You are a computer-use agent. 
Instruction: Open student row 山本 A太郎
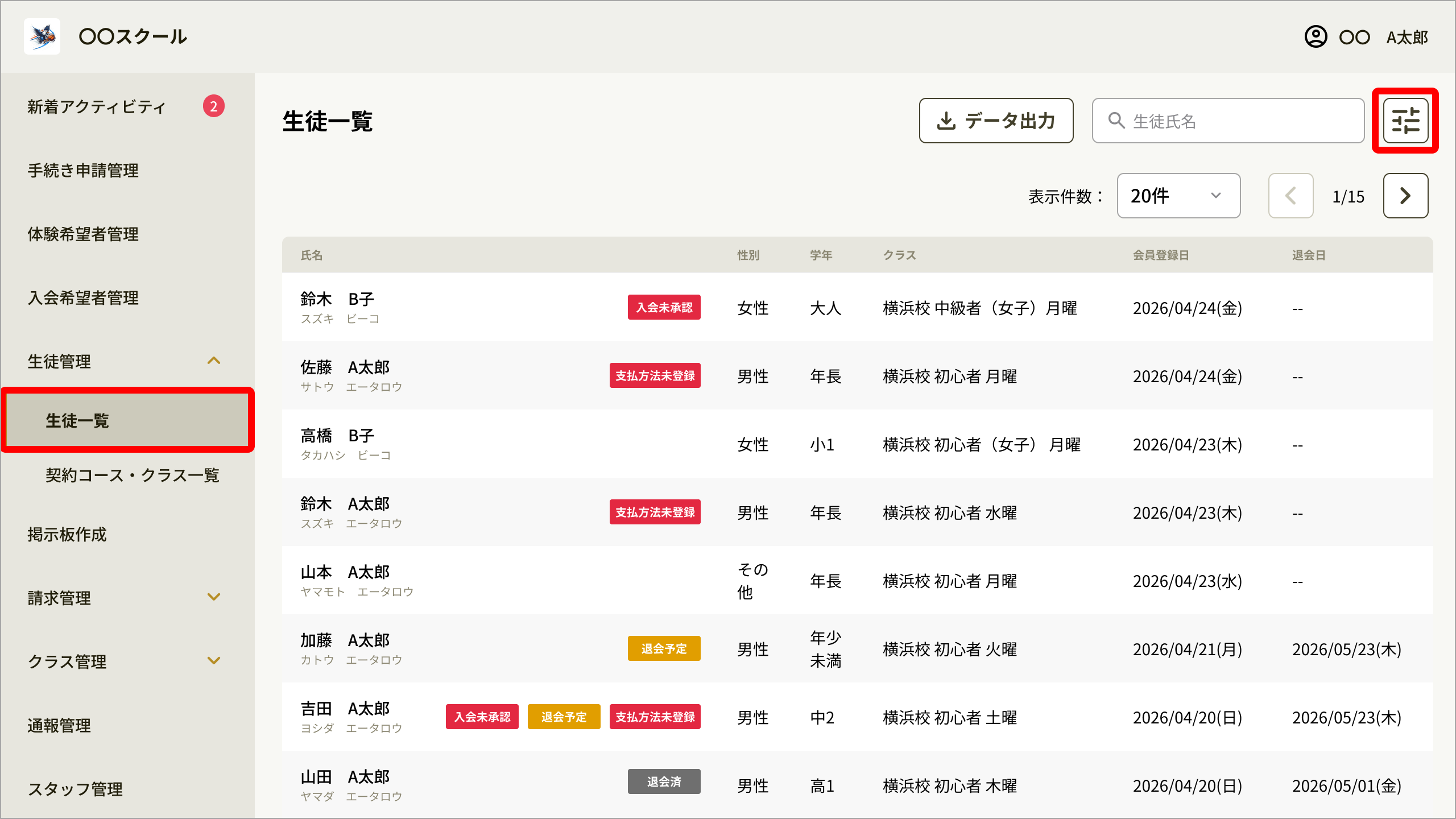click(x=857, y=580)
